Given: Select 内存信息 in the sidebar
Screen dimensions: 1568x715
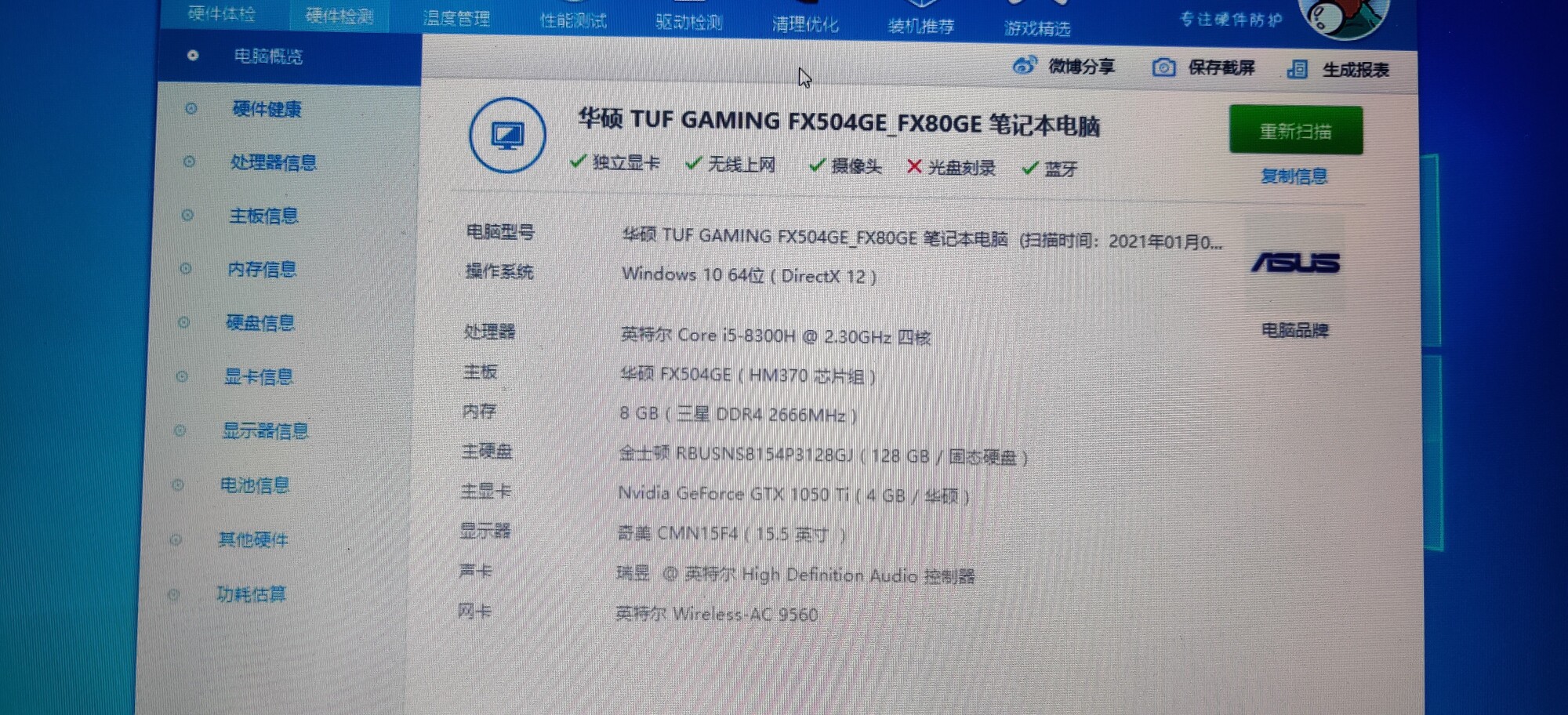Looking at the screenshot, I should coord(262,270).
